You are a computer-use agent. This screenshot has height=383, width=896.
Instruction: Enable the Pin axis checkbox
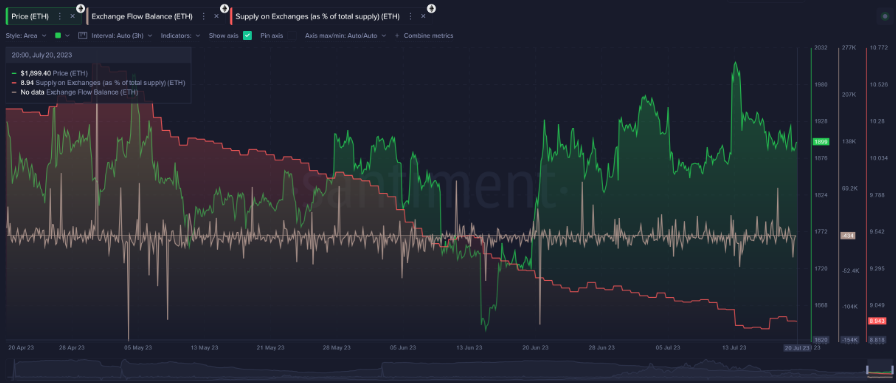[291, 35]
